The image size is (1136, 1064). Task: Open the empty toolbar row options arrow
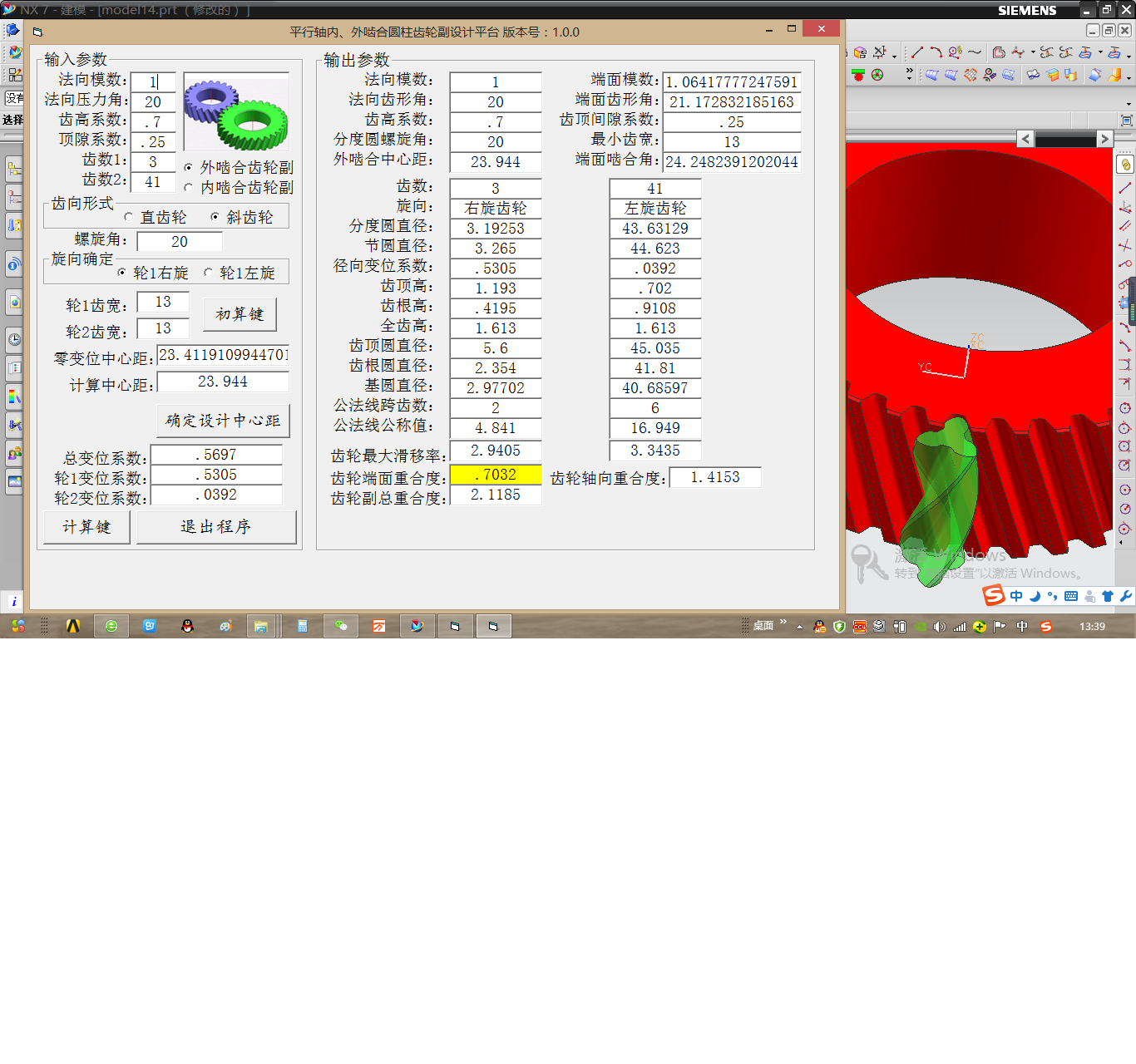click(x=1129, y=105)
